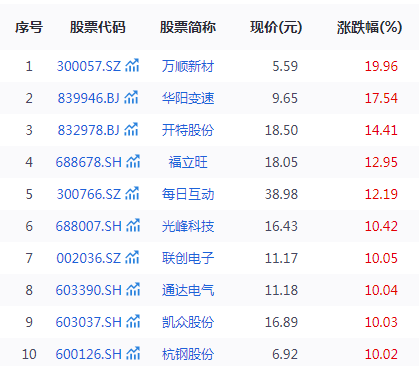The image size is (419, 366).
Task: Select the price value 6.92
Action: click(x=285, y=354)
